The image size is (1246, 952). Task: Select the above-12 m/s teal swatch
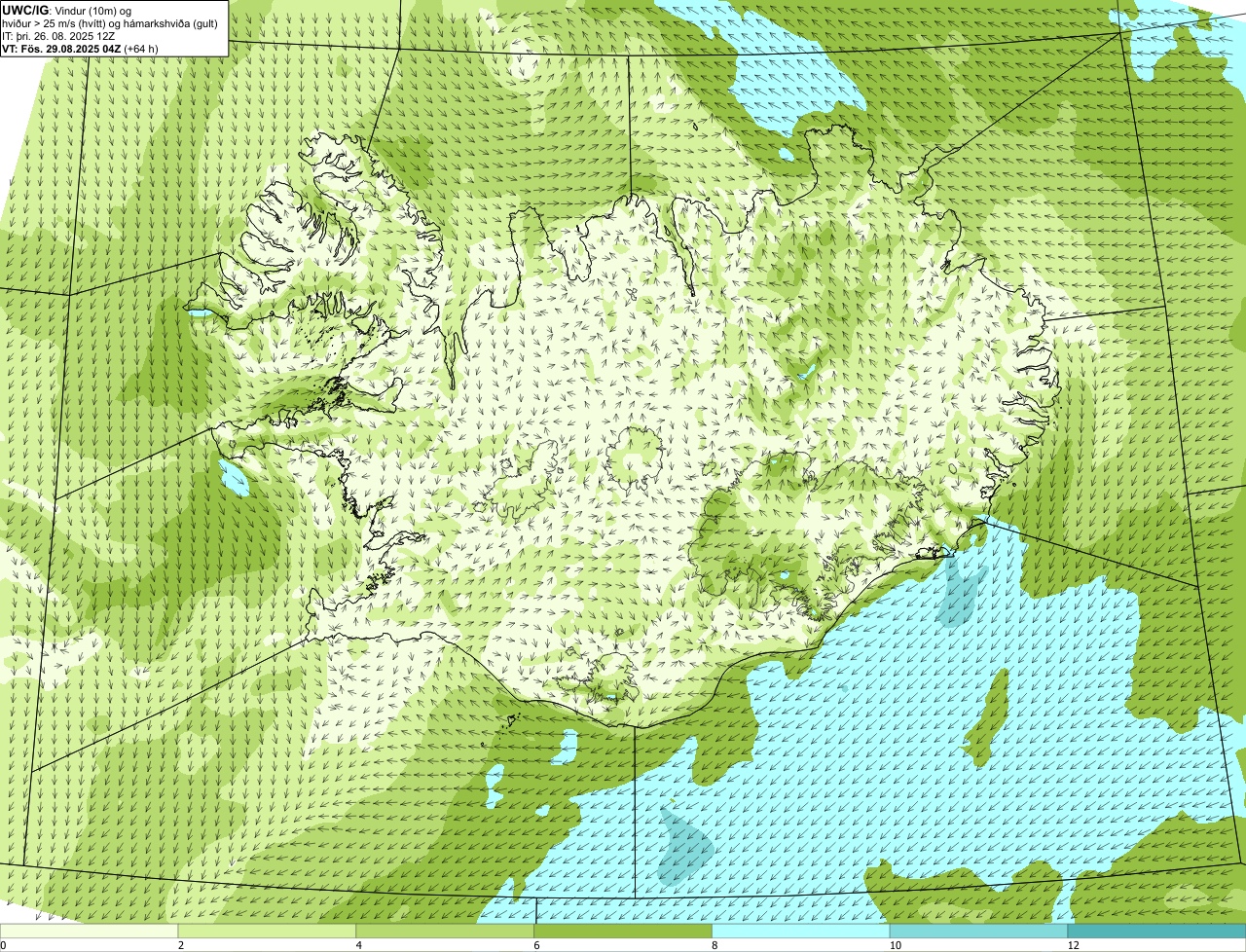[x=1156, y=932]
